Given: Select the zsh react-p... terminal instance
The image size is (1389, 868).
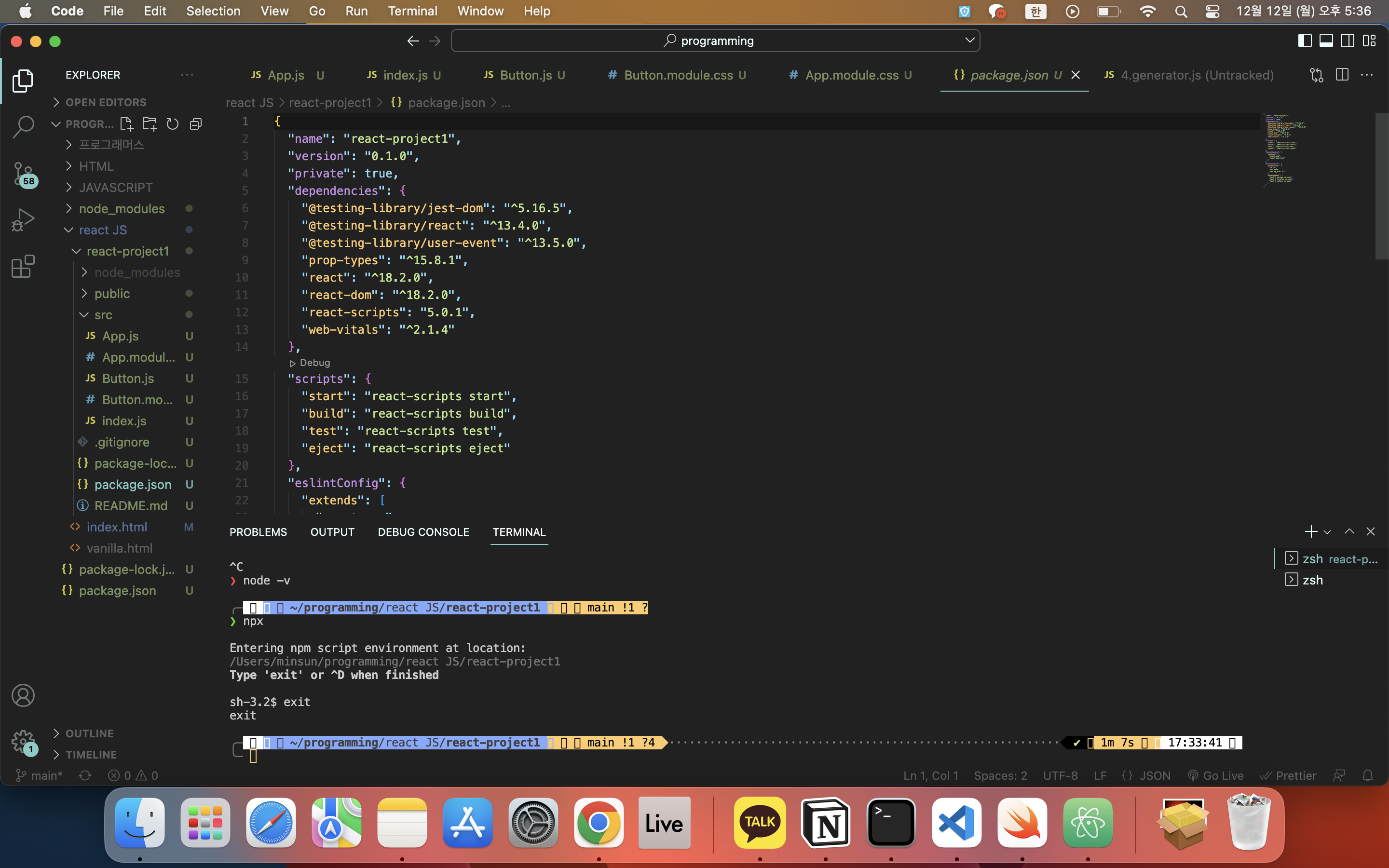Looking at the screenshot, I should (x=1331, y=558).
